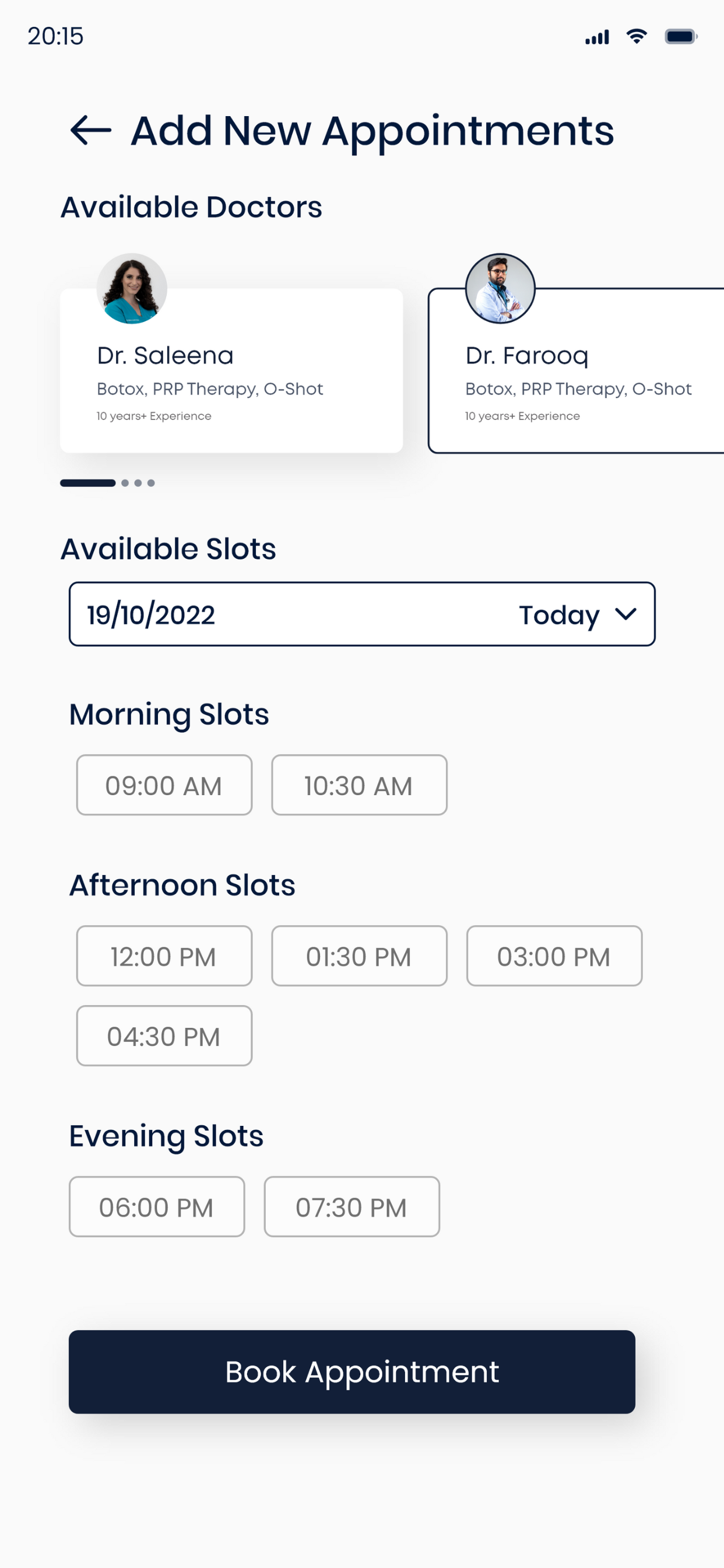Tap the Wi-Fi status icon
The height and width of the screenshot is (1568, 724).
pyautogui.click(x=637, y=37)
